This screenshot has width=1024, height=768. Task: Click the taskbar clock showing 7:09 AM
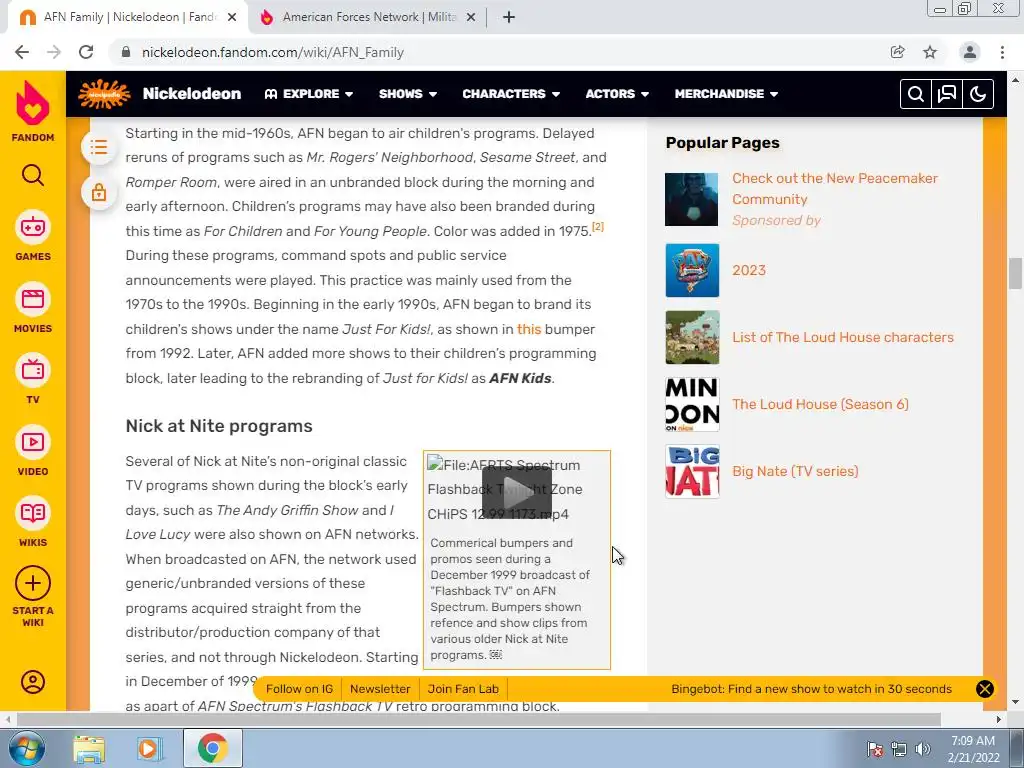pos(972,749)
